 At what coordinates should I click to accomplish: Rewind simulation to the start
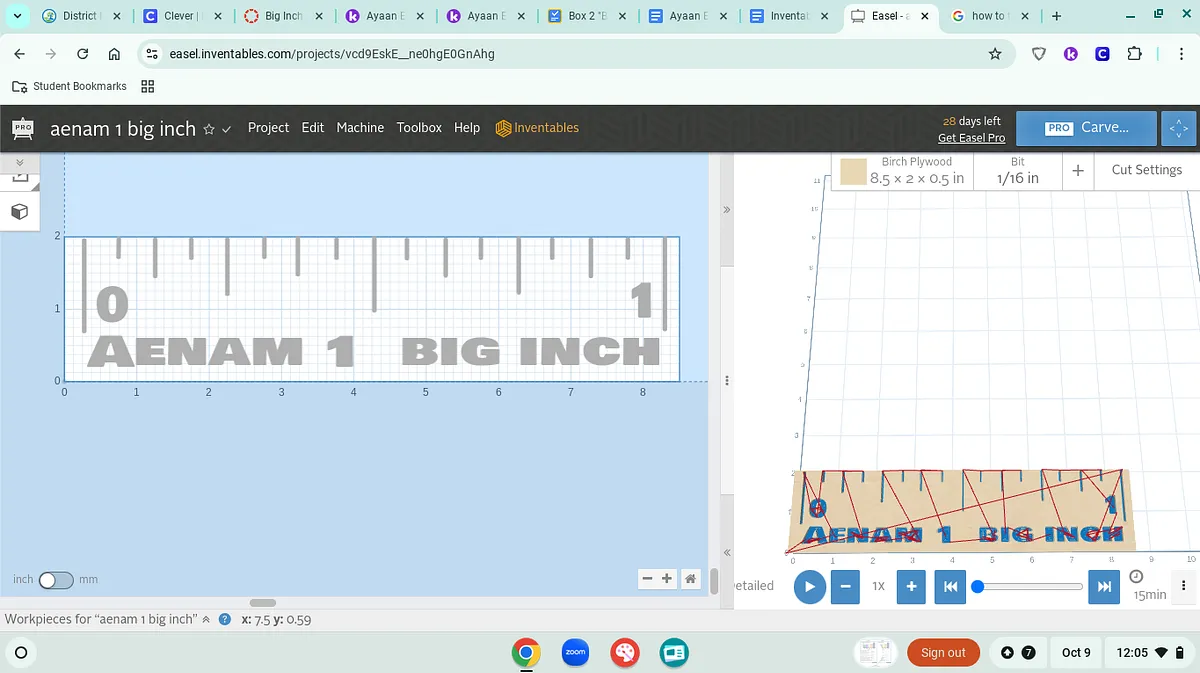(951, 587)
